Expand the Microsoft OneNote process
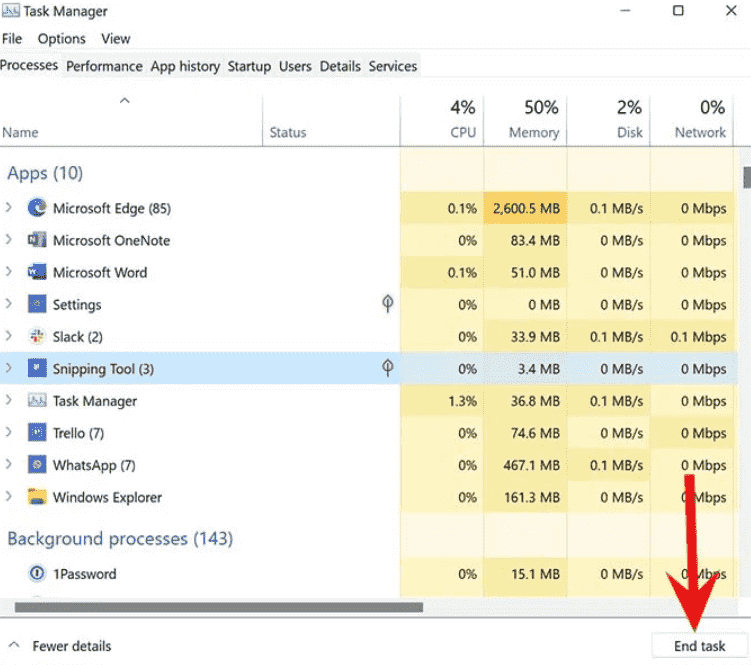This screenshot has width=751, height=665. click(9, 240)
